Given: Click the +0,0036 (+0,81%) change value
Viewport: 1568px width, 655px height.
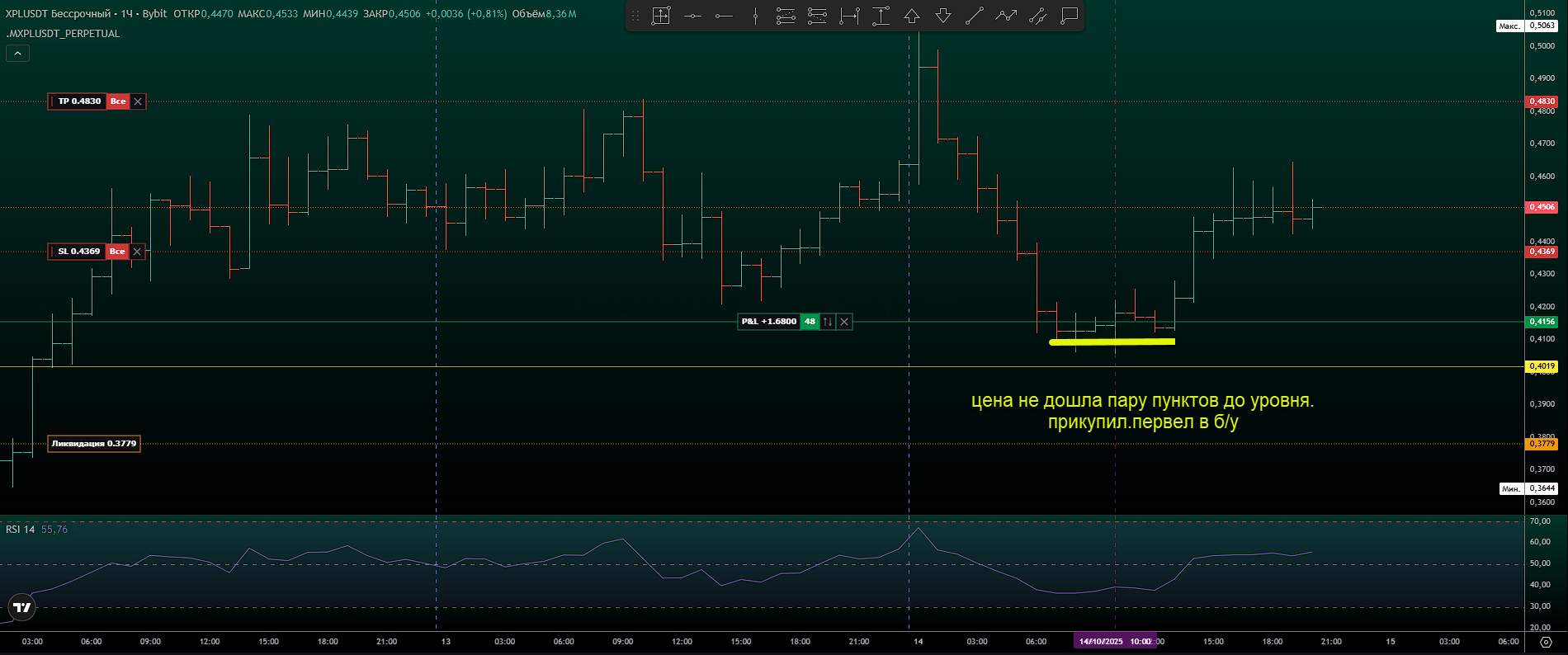Looking at the screenshot, I should 466,14.
